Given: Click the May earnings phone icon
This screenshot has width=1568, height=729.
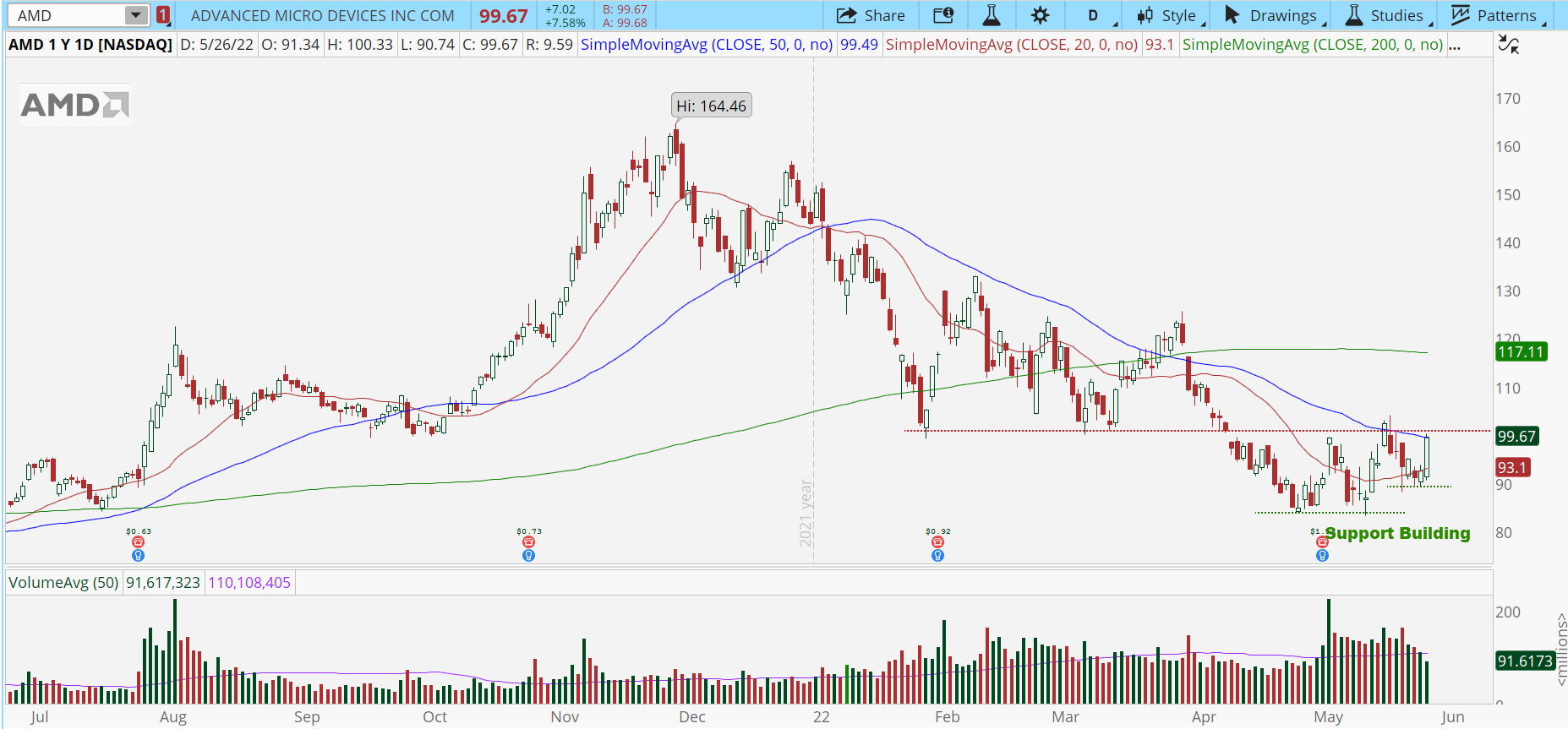Looking at the screenshot, I should 1322,542.
